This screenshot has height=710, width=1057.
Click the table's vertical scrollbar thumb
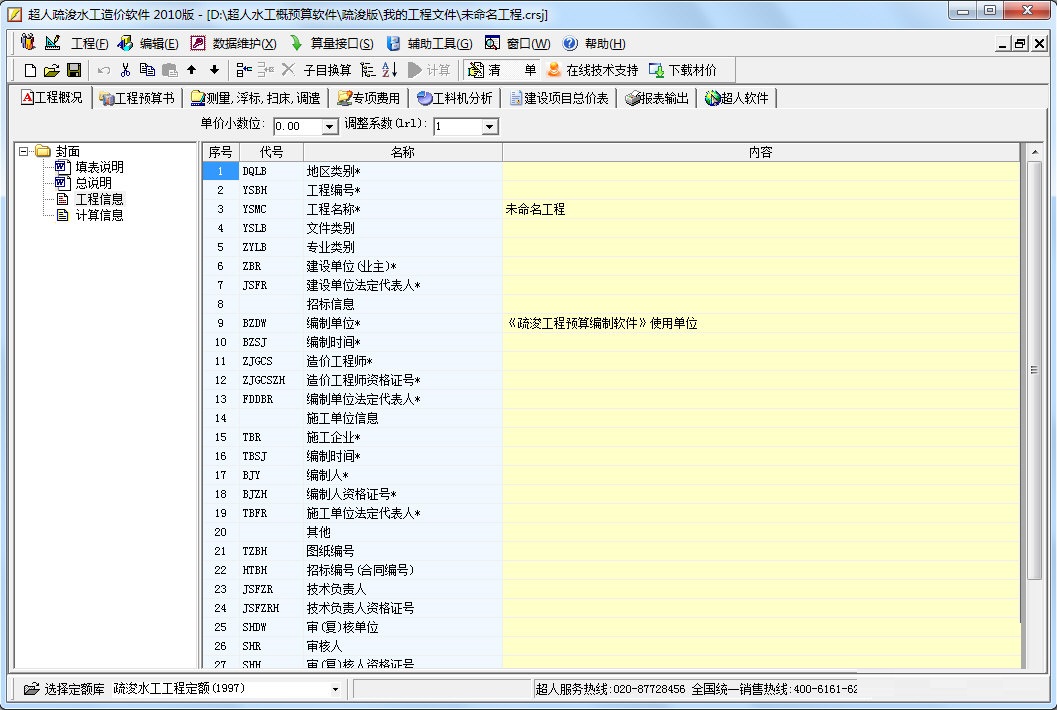[1034, 370]
